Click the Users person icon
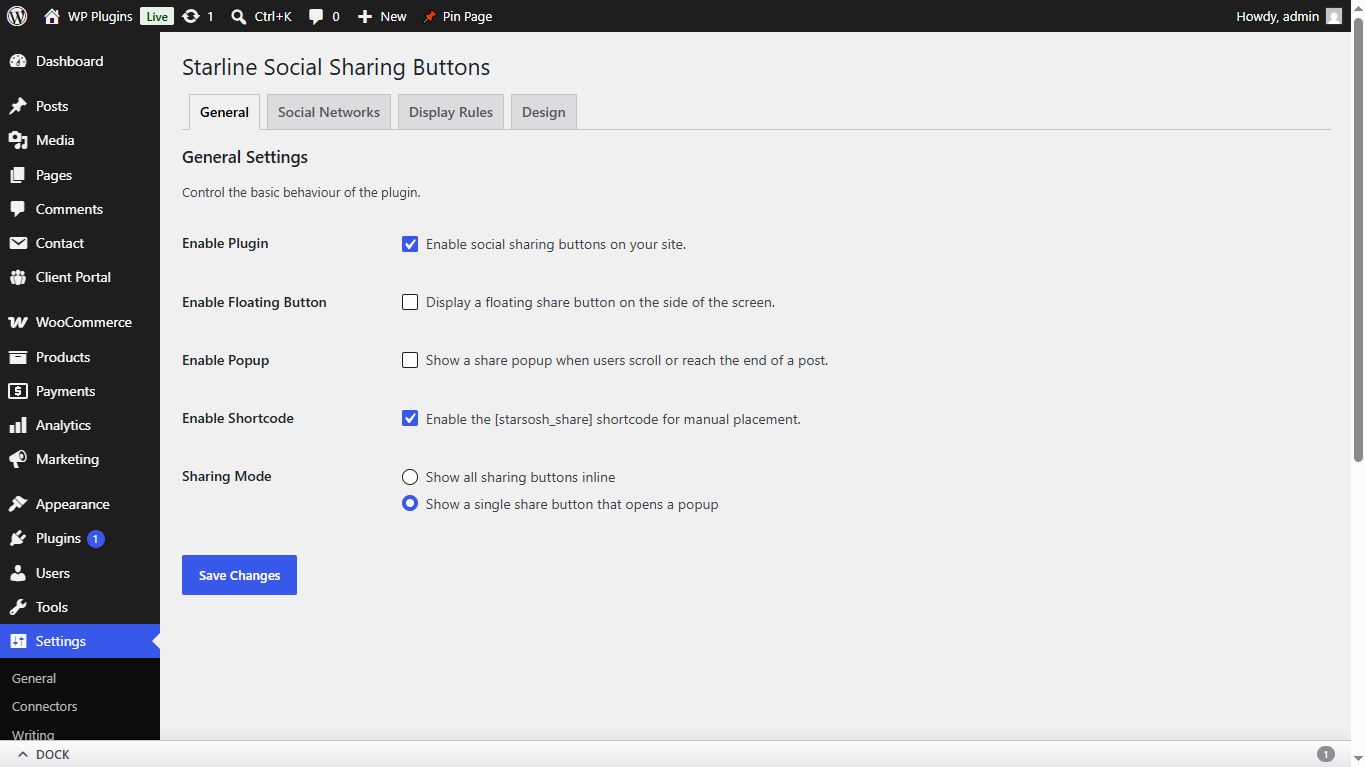The height and width of the screenshot is (767, 1365). point(18,573)
